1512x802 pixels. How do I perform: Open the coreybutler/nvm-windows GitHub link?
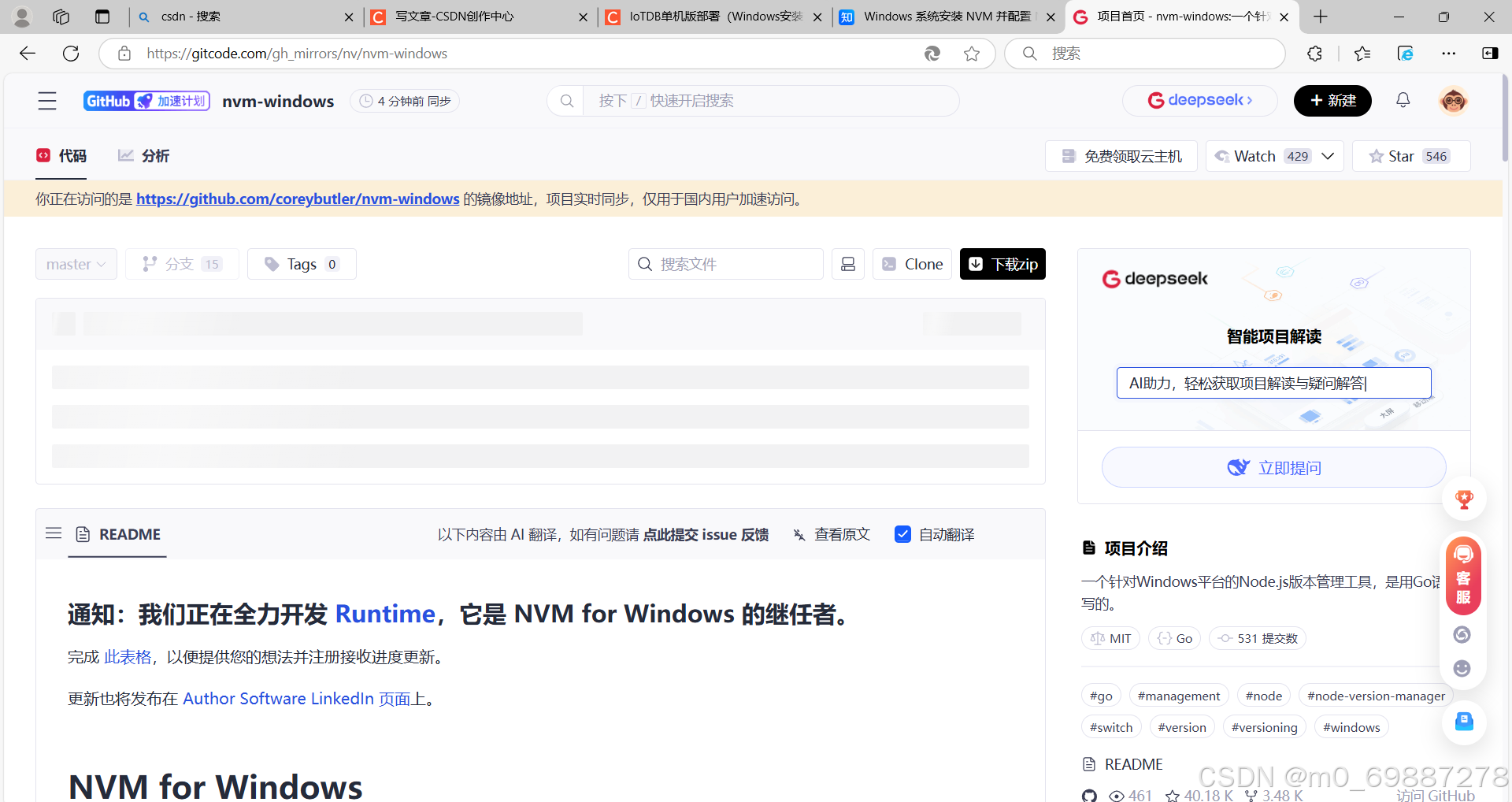298,199
